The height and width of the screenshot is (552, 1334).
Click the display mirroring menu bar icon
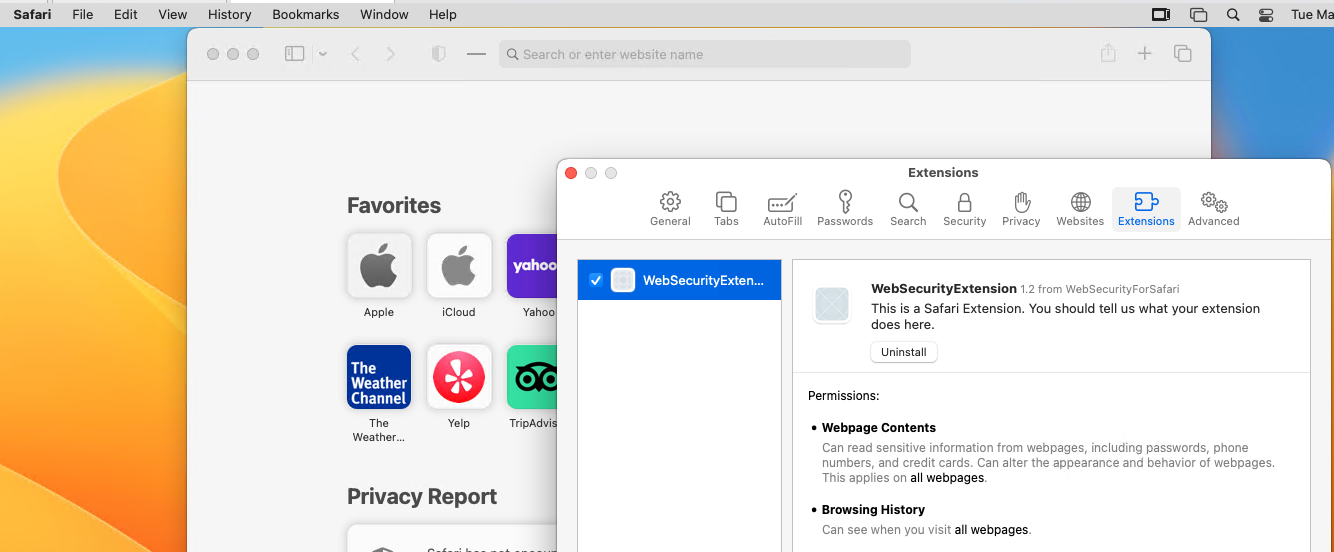click(x=1161, y=14)
